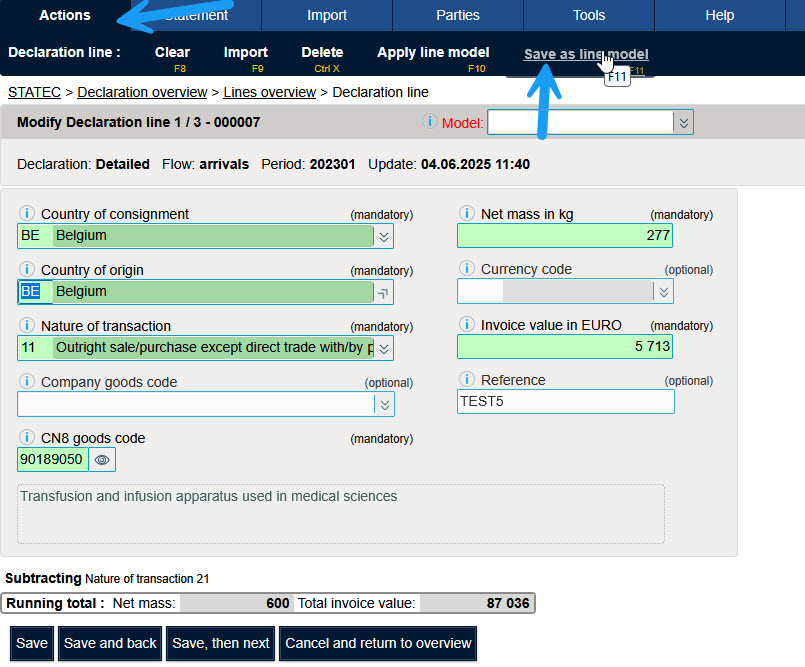This screenshot has width=805, height=667.
Task: Expand Country of consignment dropdown
Action: coord(384,236)
